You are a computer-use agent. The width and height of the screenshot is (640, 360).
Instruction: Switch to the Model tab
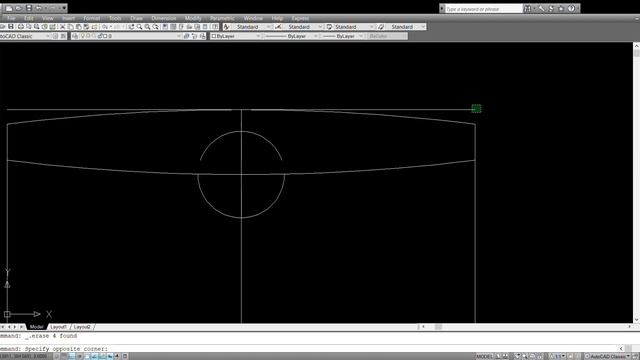(36, 327)
